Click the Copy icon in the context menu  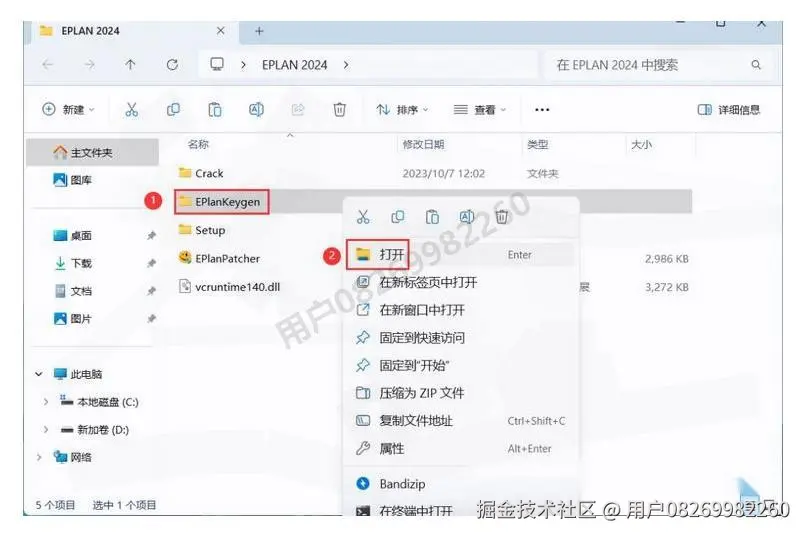[397, 217]
